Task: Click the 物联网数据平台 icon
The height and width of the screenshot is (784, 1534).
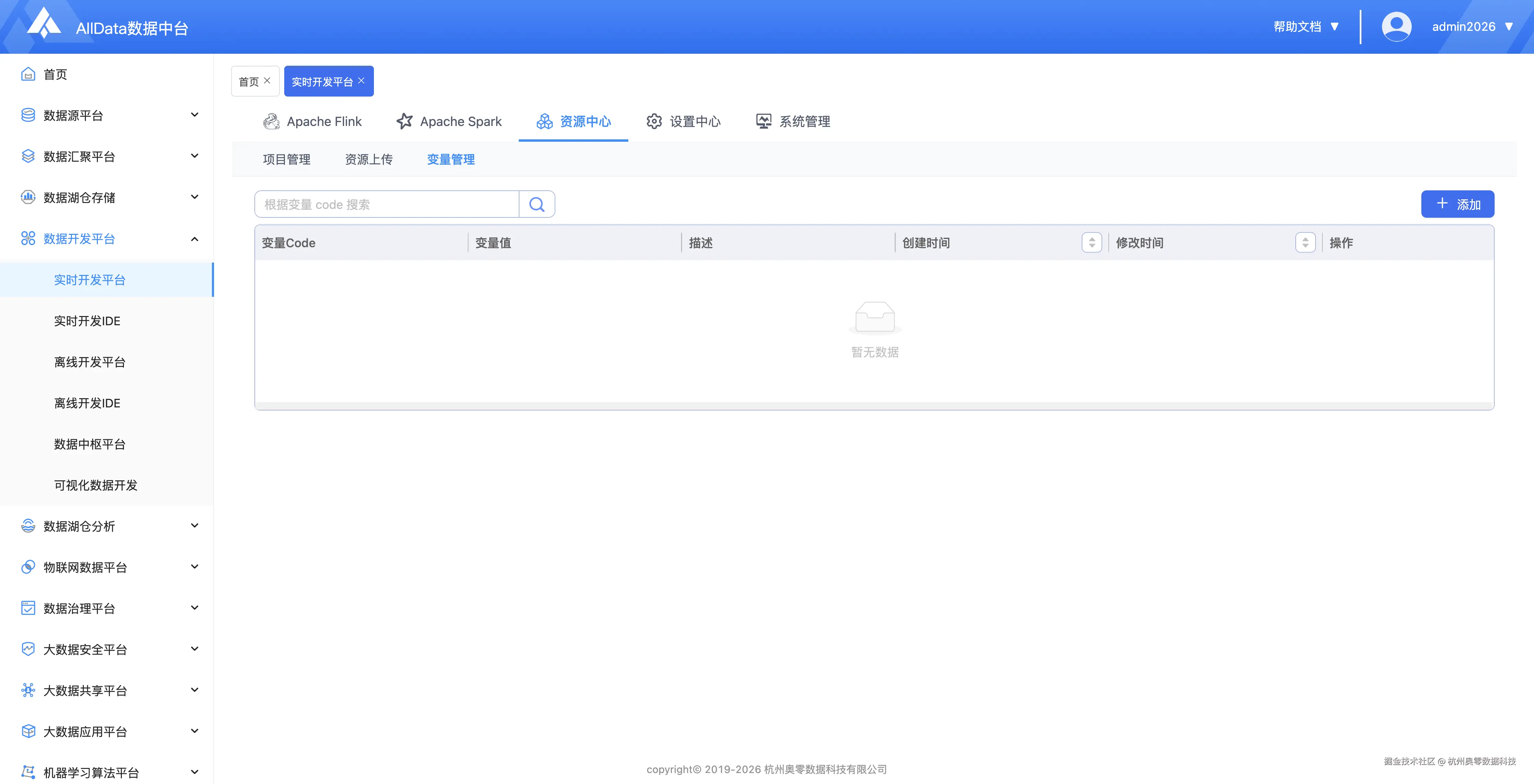Action: [x=28, y=567]
